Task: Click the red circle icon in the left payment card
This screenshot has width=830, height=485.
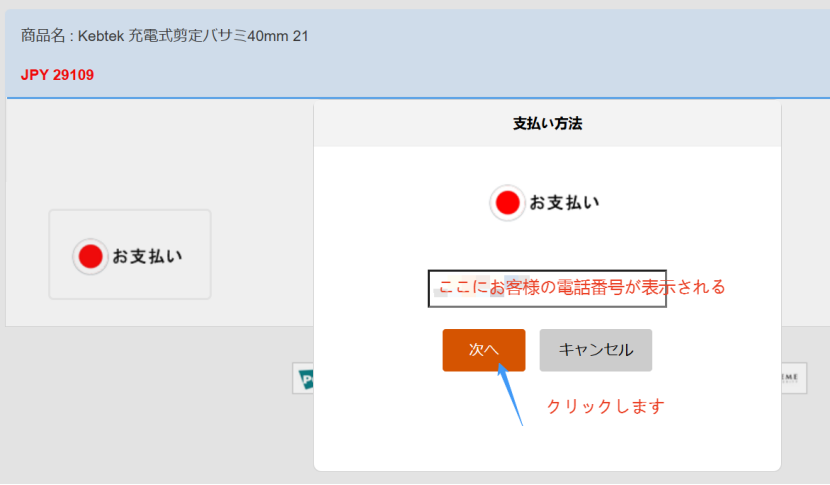Action: click(90, 256)
